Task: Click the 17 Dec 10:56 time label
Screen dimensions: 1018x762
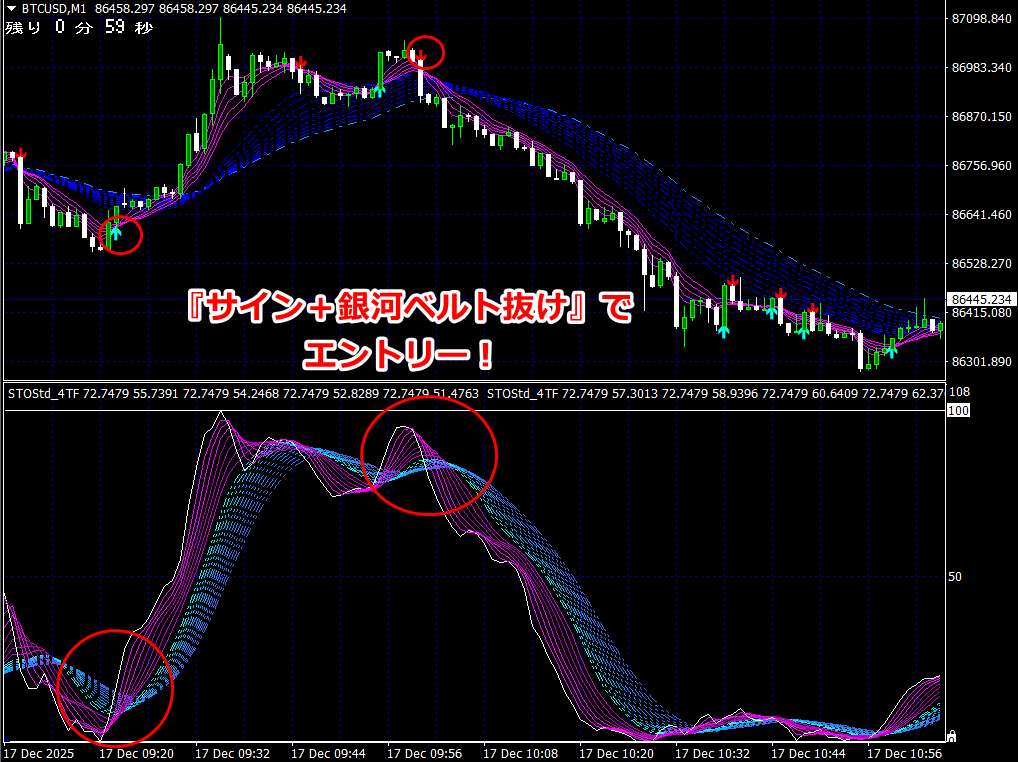Action: [x=905, y=754]
